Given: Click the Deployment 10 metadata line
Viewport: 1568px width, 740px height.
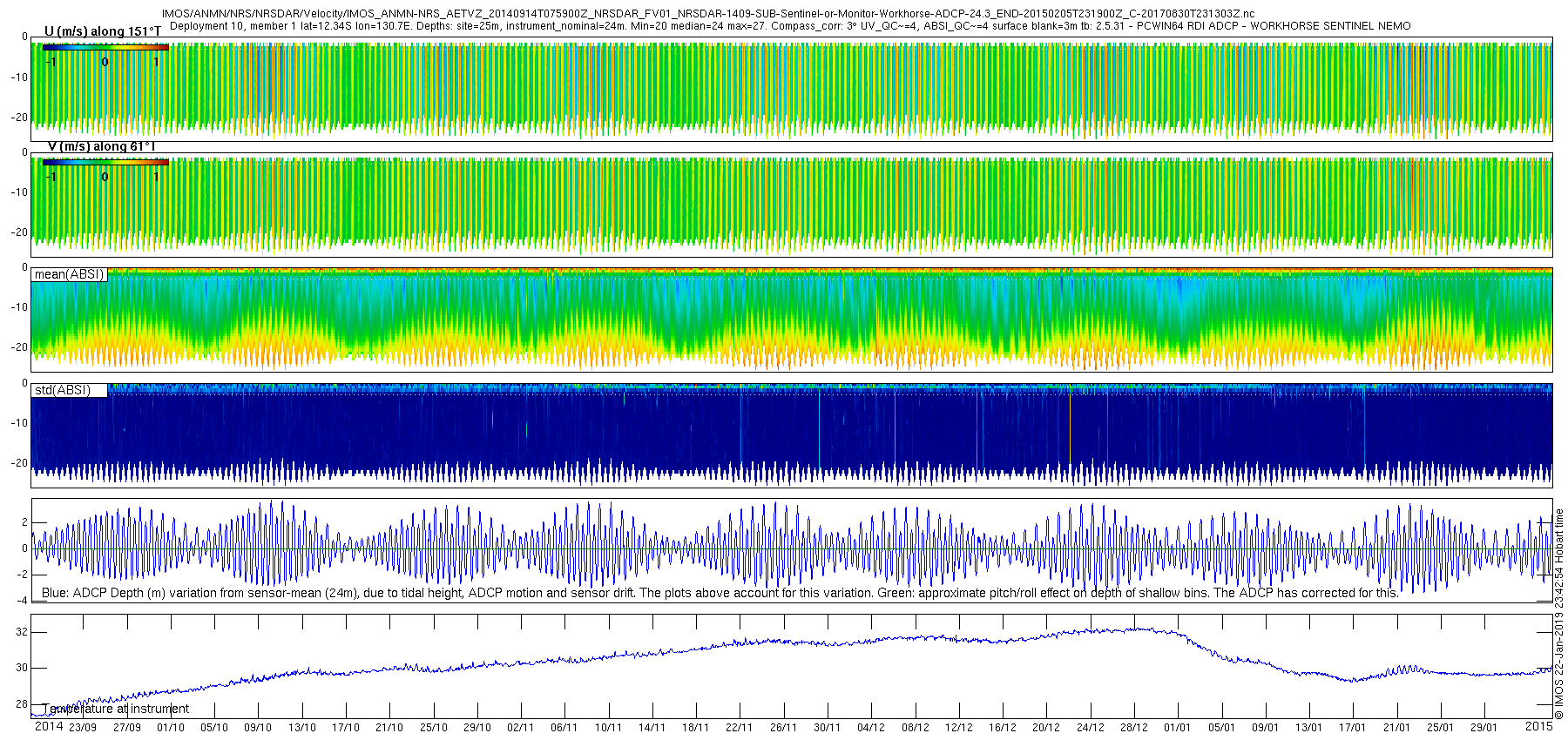Looking at the screenshot, I should click(790, 26).
